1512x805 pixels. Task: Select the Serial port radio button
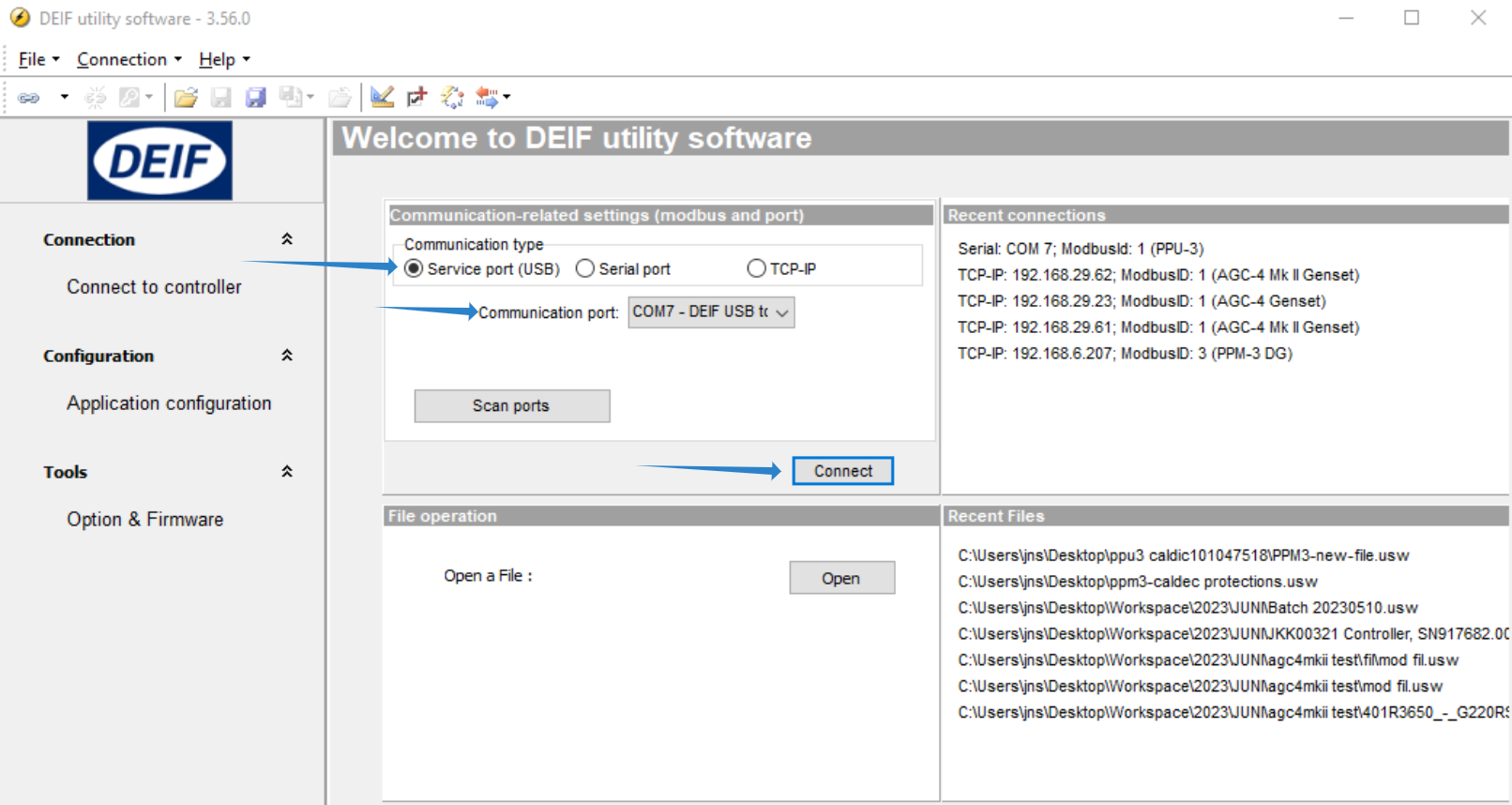pos(585,269)
